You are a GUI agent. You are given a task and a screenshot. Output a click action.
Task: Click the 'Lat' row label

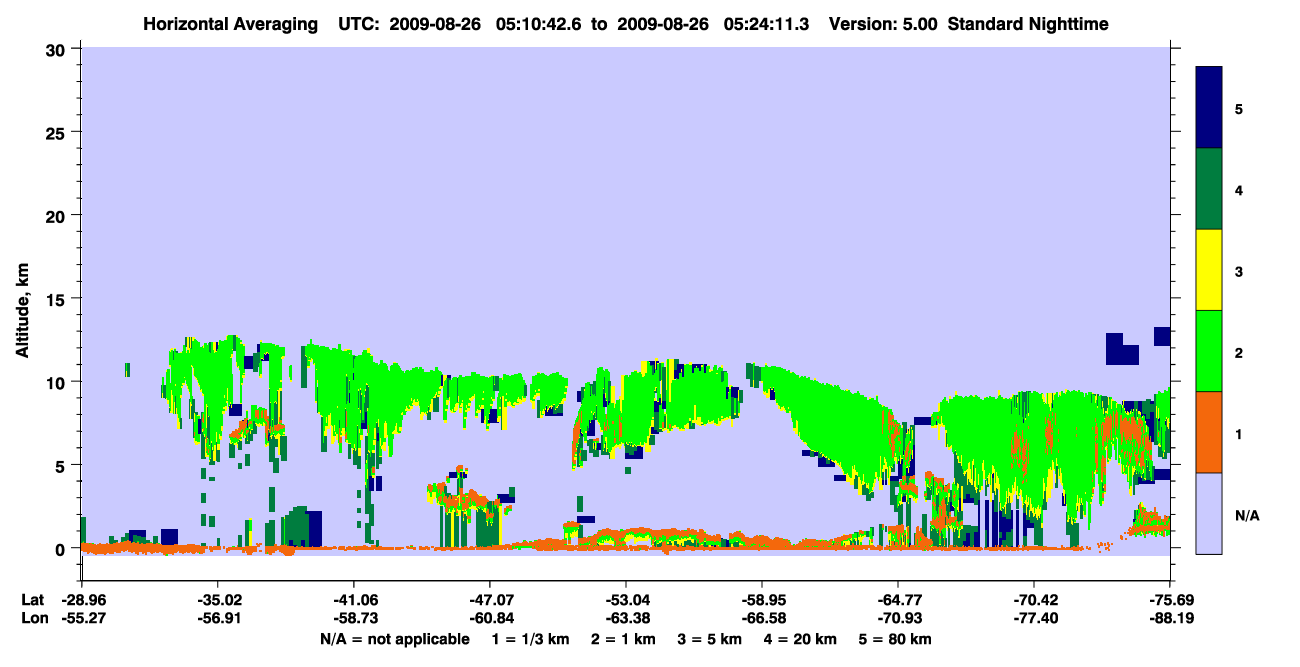pos(33,600)
